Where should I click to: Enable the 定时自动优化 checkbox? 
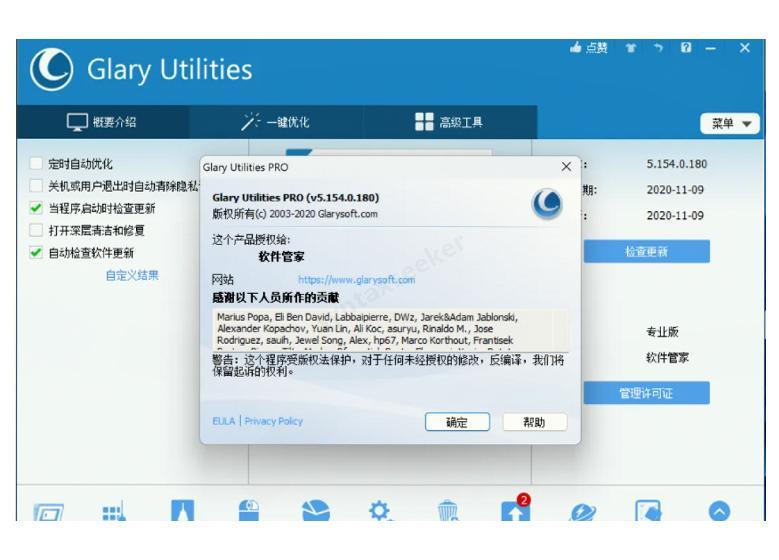pos(36,163)
